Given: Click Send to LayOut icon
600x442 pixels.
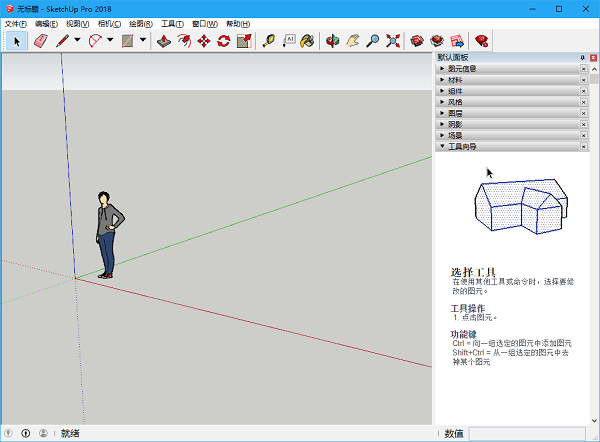Looking at the screenshot, I should click(457, 41).
